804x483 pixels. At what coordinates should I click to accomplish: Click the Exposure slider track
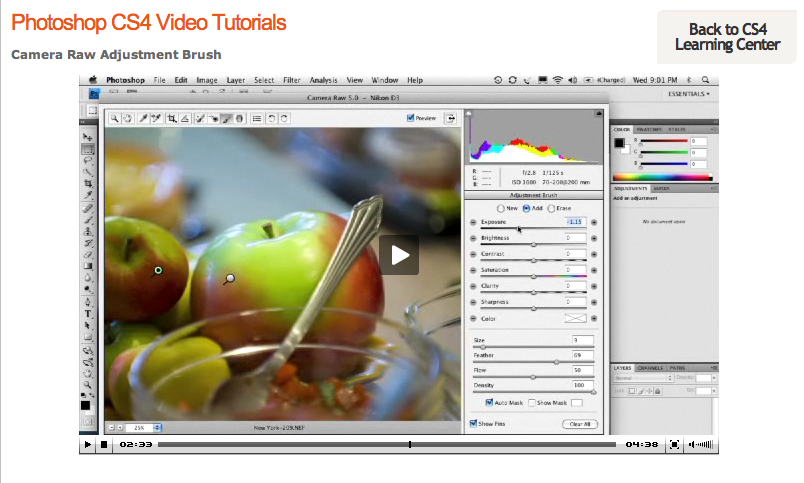coord(533,228)
